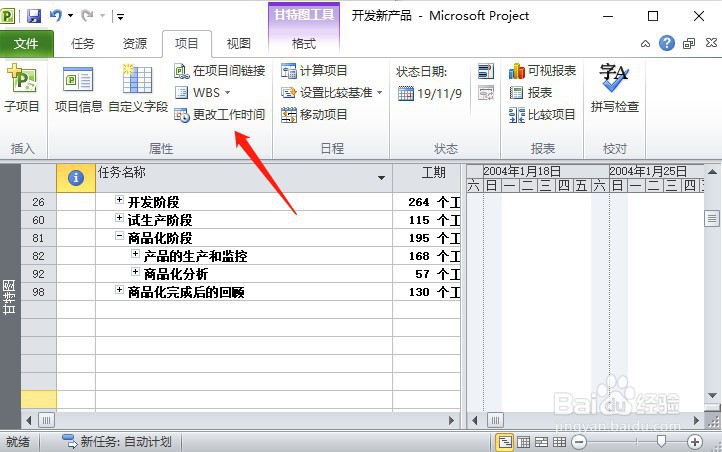Click the update project icon in 状态 group
The image size is (722, 452).
(x=486, y=71)
